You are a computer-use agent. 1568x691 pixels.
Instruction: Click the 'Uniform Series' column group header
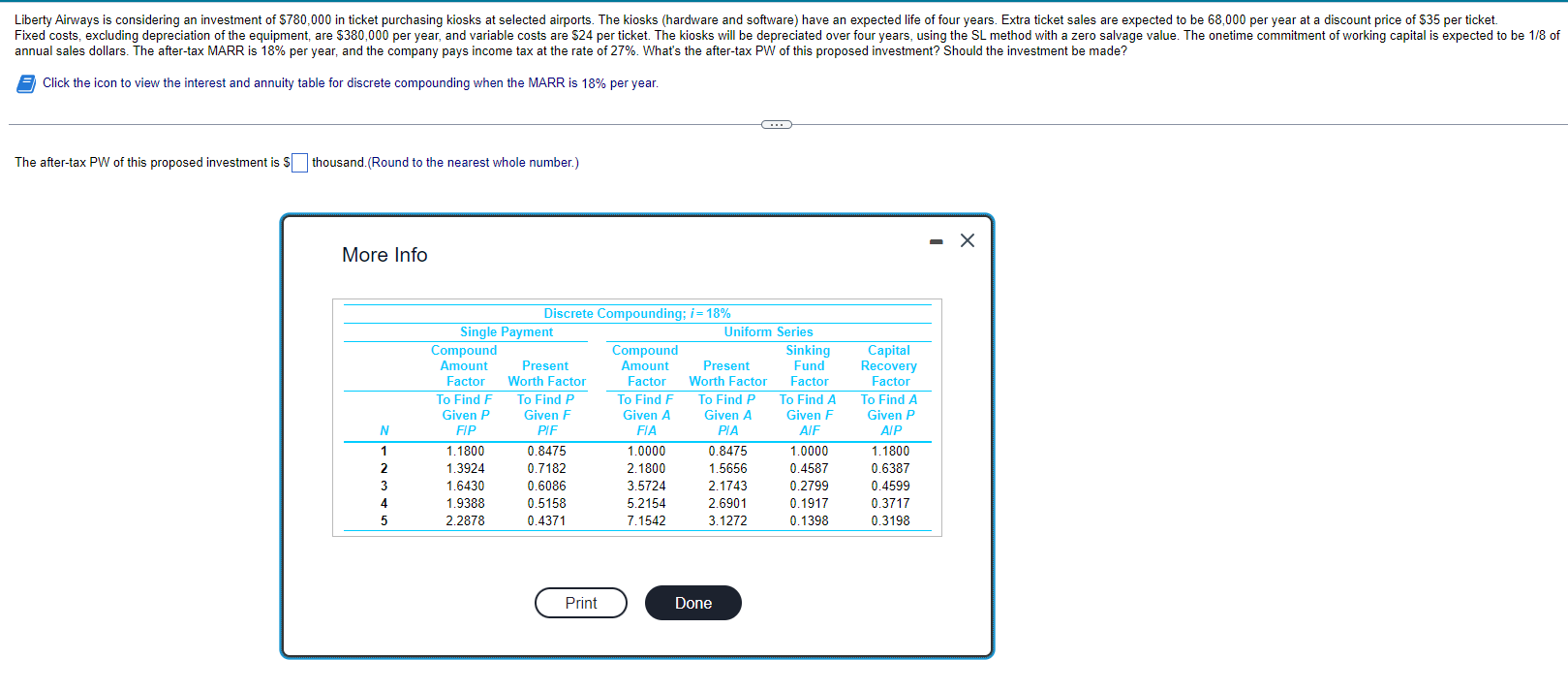pos(769,331)
